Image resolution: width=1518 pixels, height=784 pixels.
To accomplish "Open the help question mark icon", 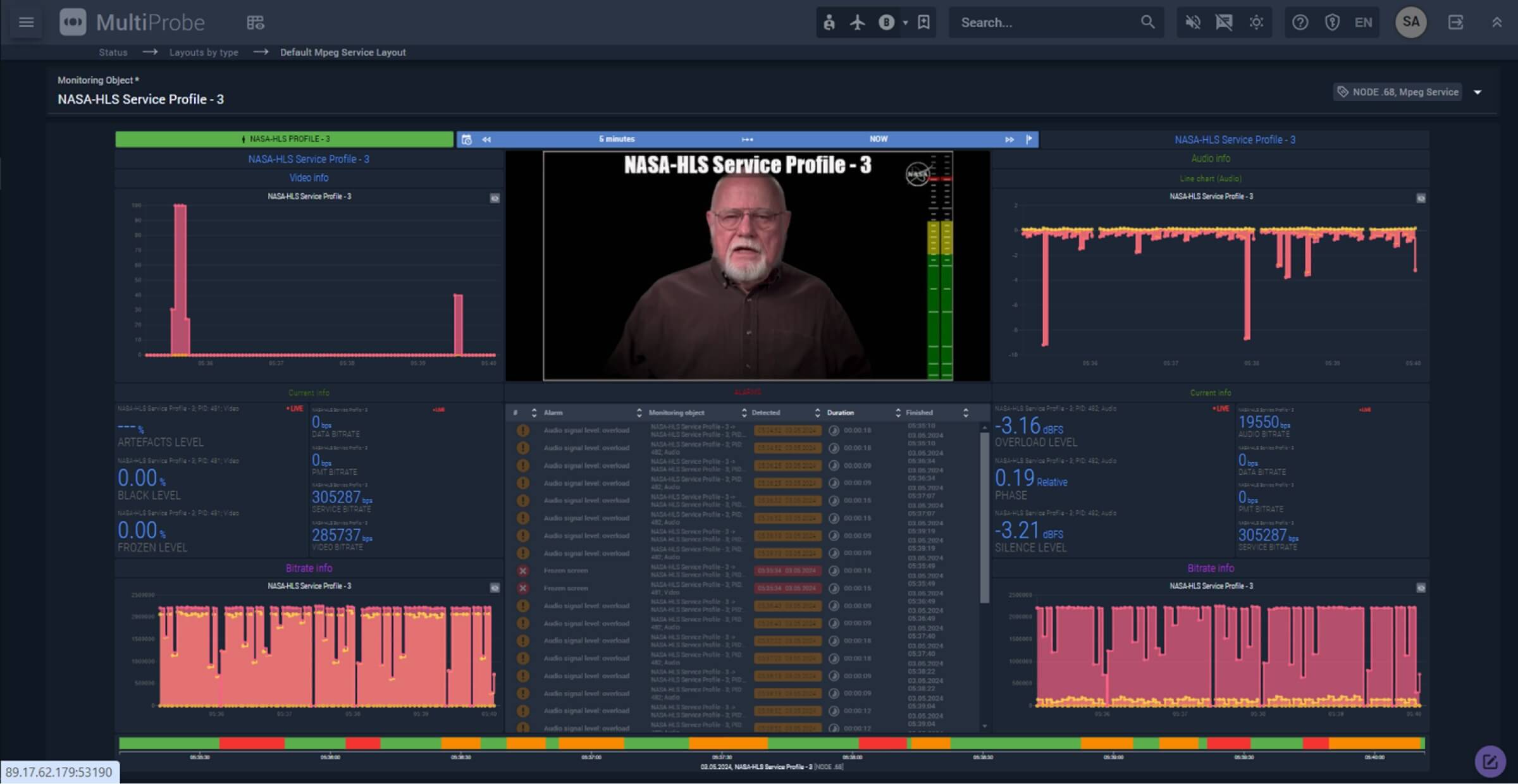I will click(x=1300, y=23).
